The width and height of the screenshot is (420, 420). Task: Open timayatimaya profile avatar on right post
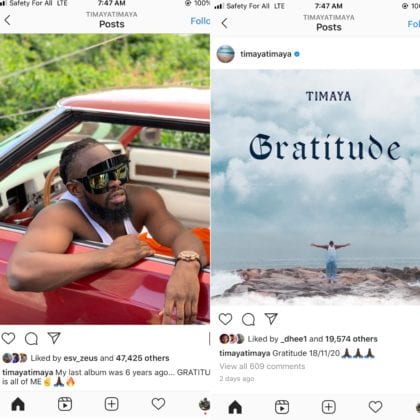click(x=226, y=54)
